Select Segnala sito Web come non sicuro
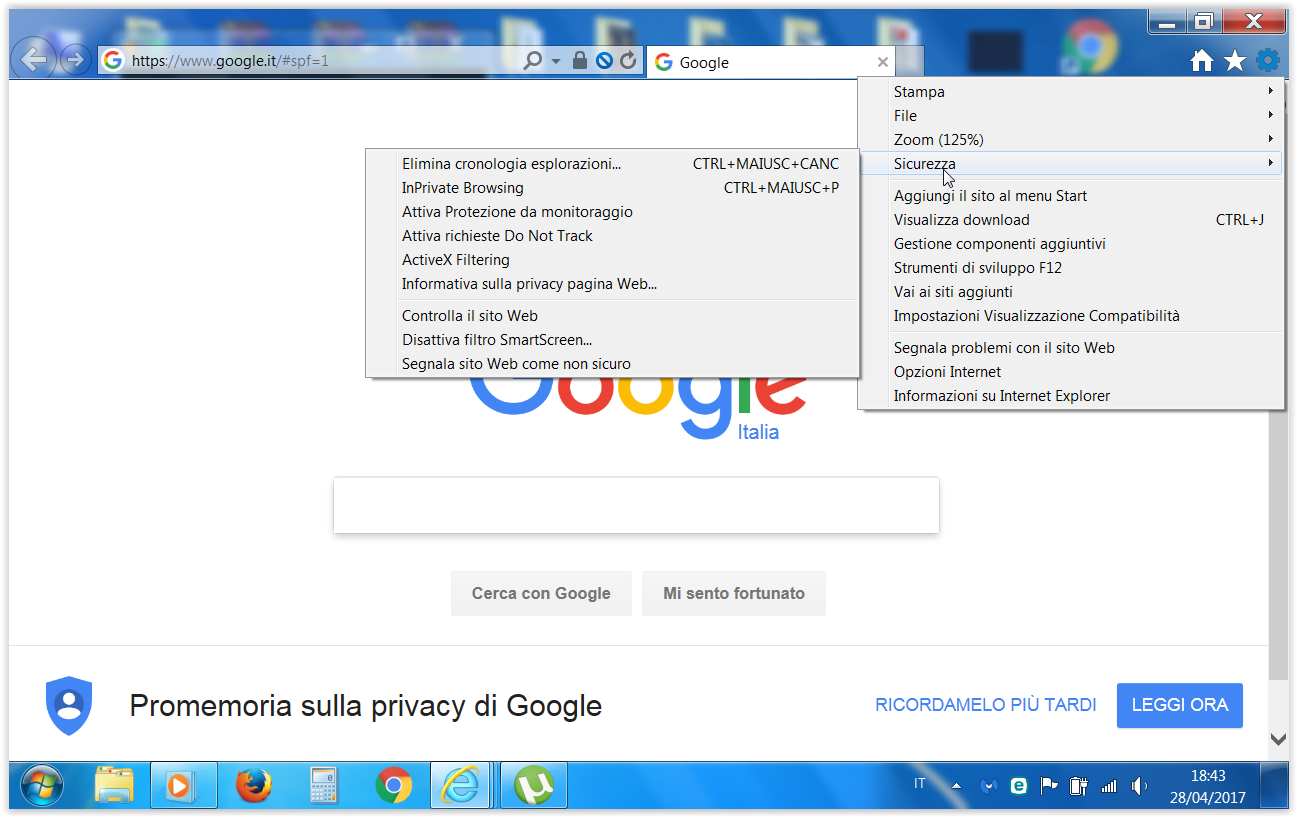 pos(613,363)
